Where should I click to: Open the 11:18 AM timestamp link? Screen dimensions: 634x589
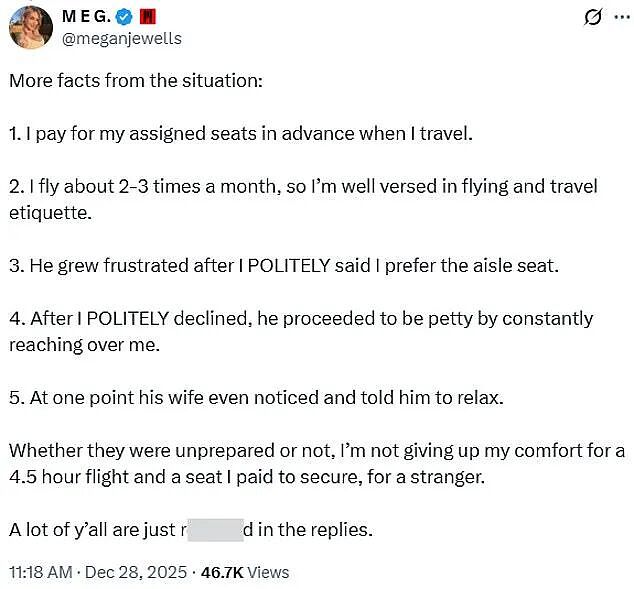click(40, 572)
